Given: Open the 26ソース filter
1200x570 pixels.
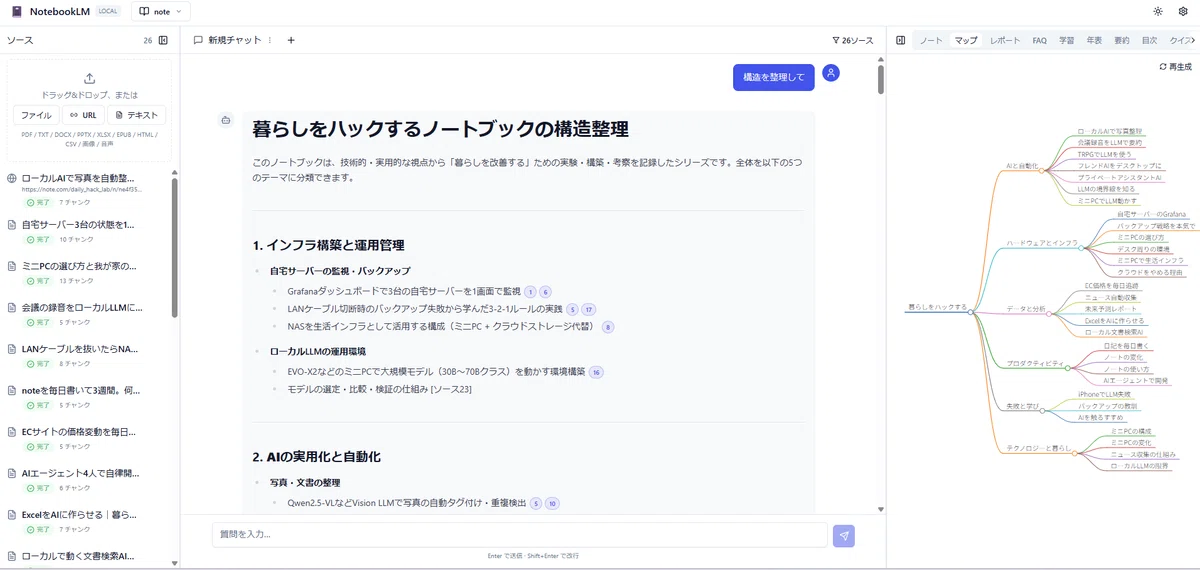Looking at the screenshot, I should pyautogui.click(x=852, y=41).
